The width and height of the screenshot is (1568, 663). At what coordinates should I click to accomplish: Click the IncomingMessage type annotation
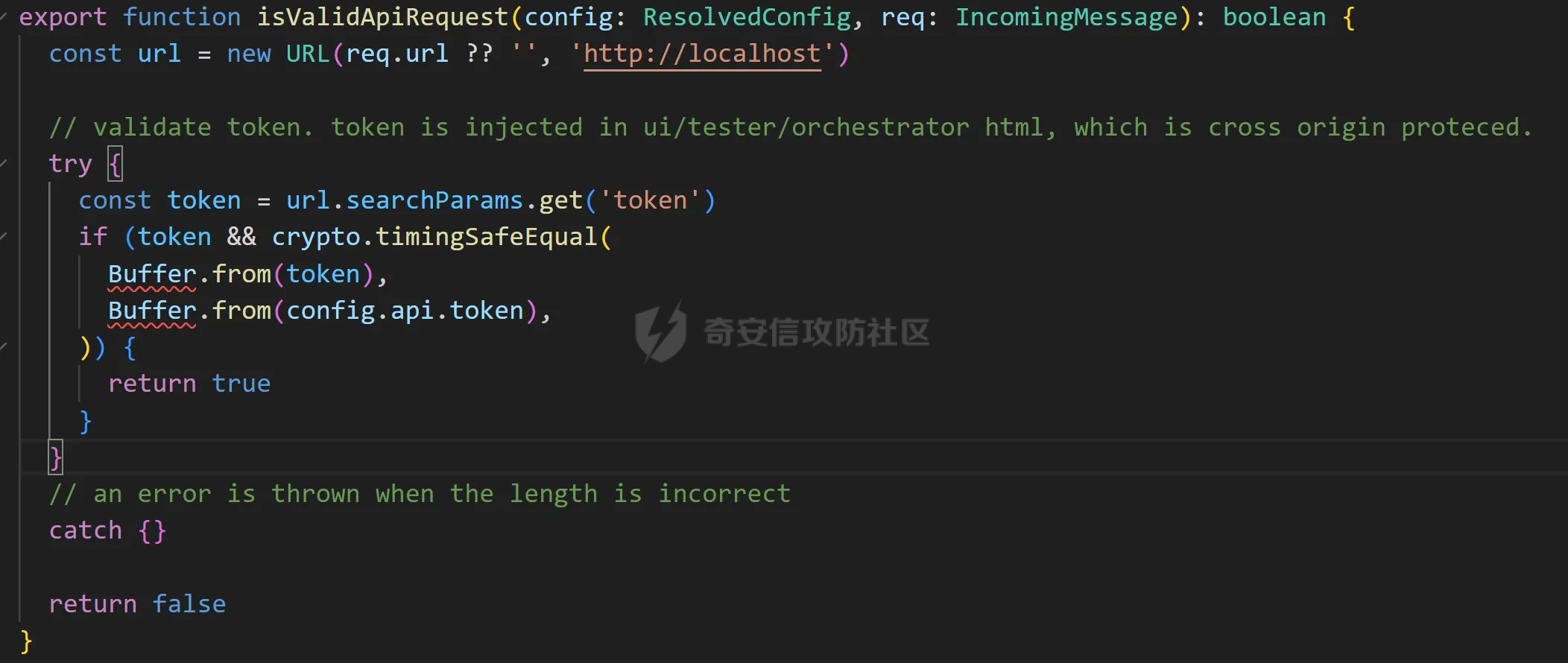[1066, 17]
